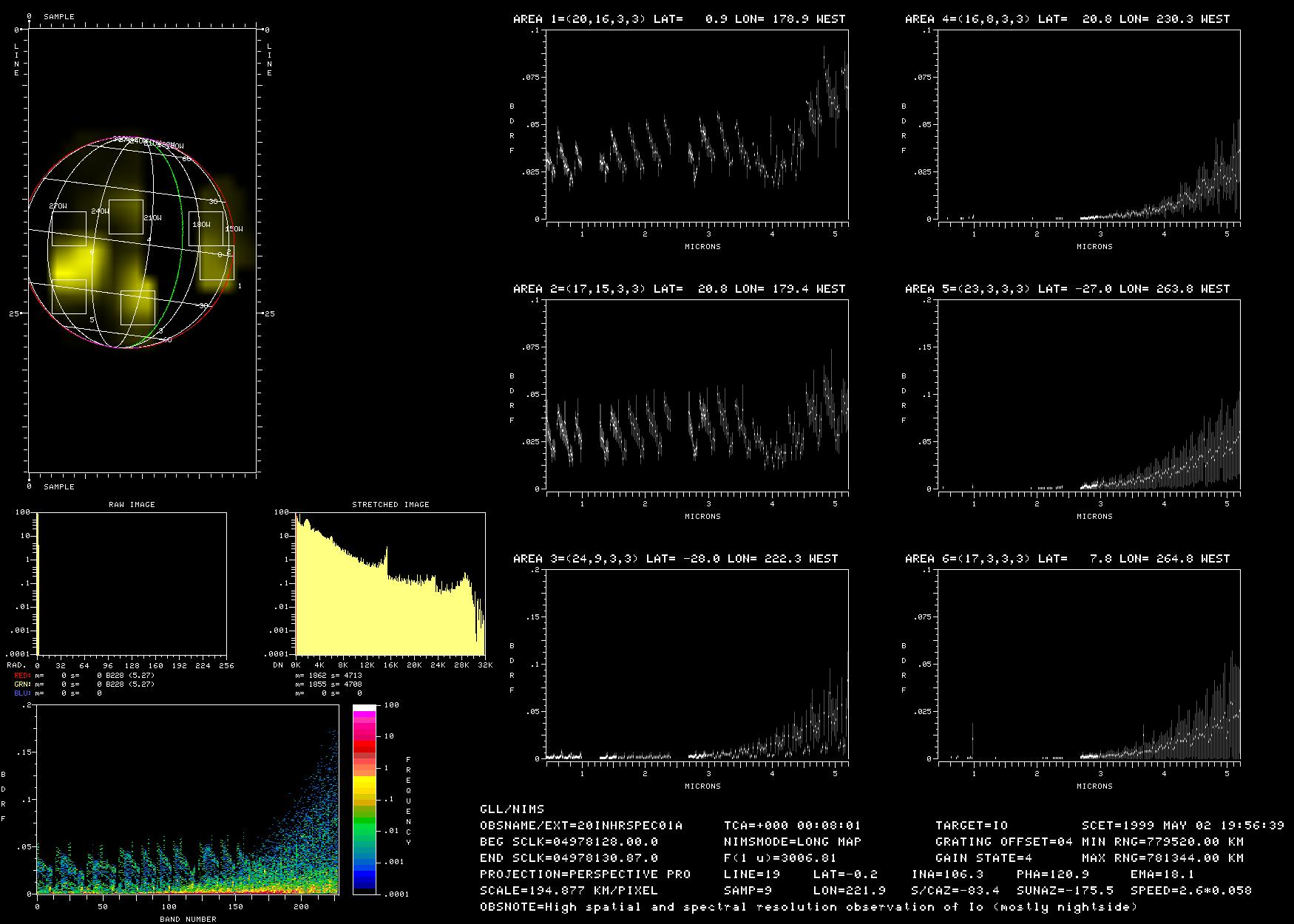Open the AREA 1 spectrum plot
Screen dimensions: 1294x924
697,126
